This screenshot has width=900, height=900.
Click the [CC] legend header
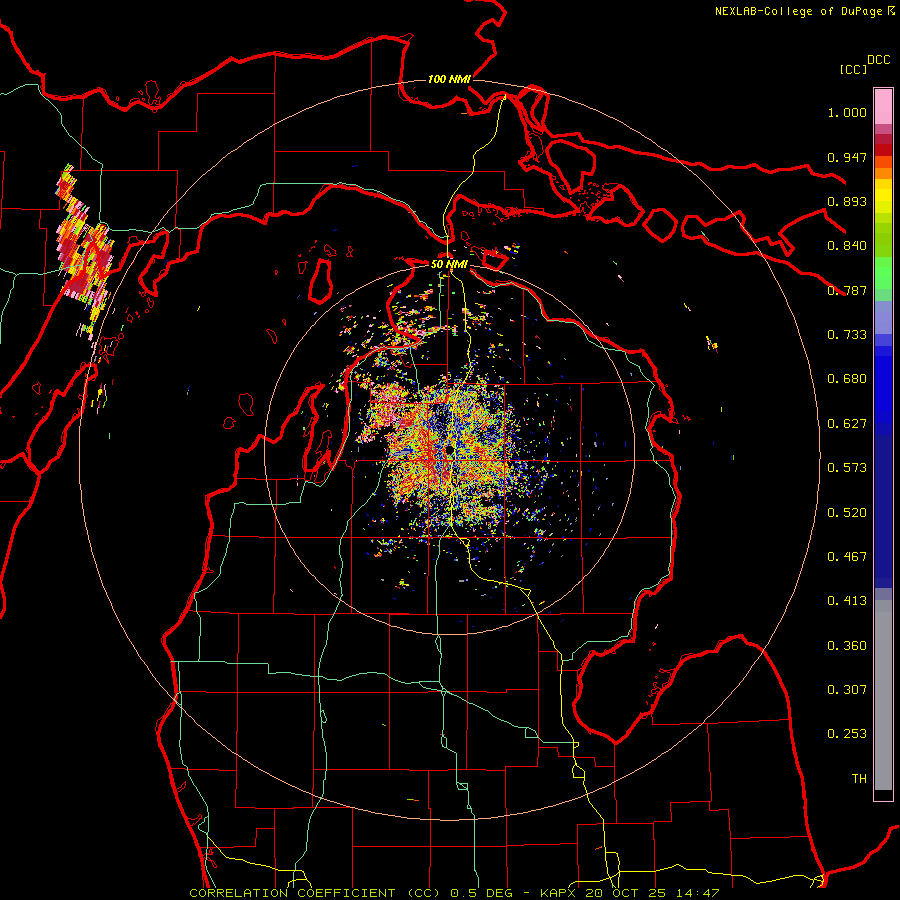point(854,69)
